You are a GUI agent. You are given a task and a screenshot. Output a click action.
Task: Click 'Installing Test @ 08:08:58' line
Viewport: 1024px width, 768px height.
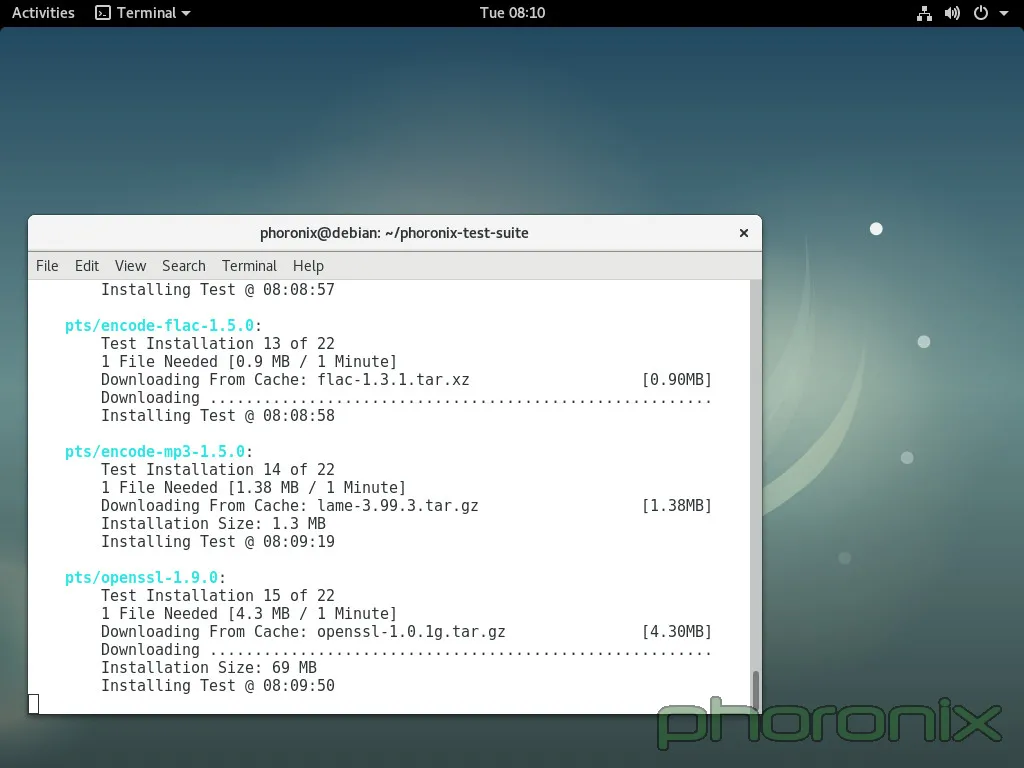(217, 415)
